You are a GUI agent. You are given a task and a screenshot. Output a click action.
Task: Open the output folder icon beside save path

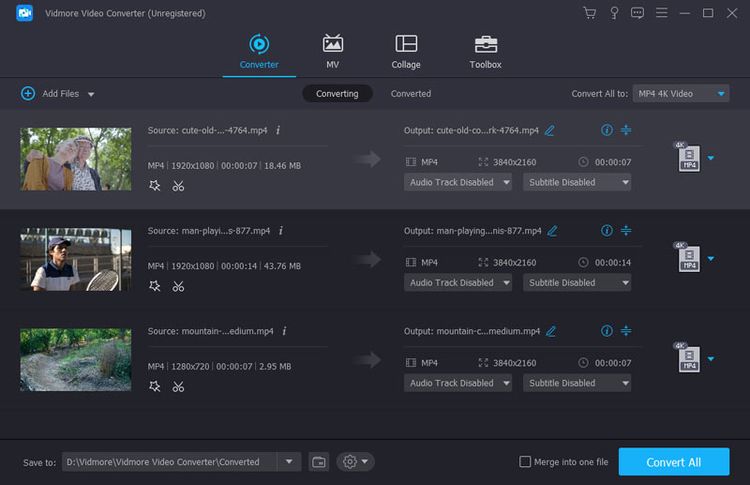(x=319, y=462)
